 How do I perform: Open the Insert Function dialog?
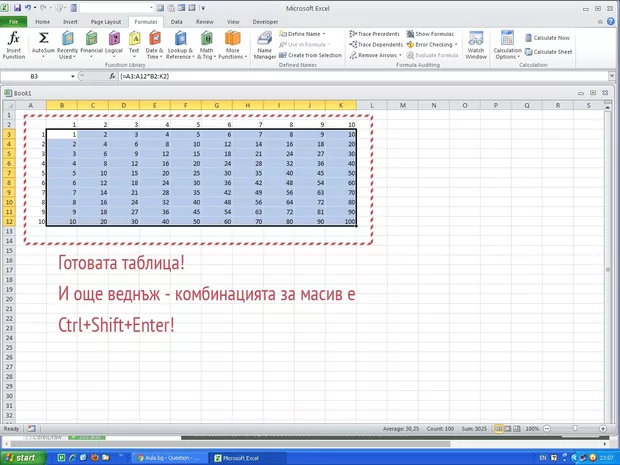click(14, 45)
